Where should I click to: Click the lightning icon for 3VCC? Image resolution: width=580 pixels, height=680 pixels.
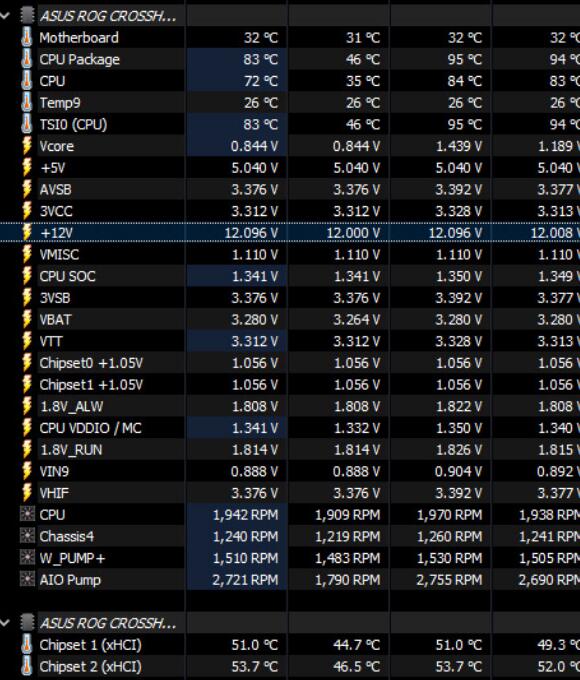(27, 211)
